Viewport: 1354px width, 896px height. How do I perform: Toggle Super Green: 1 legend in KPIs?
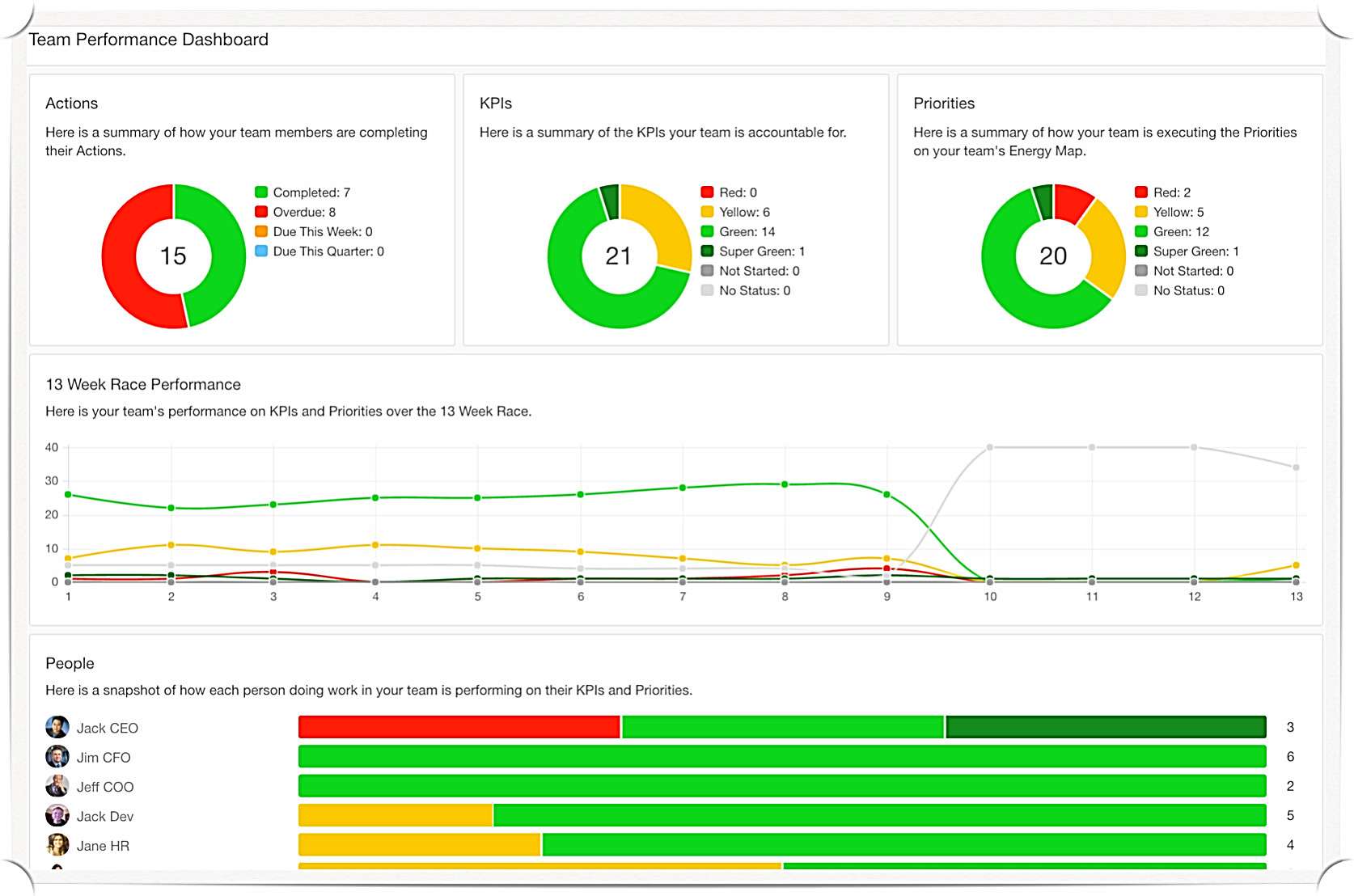point(753,251)
